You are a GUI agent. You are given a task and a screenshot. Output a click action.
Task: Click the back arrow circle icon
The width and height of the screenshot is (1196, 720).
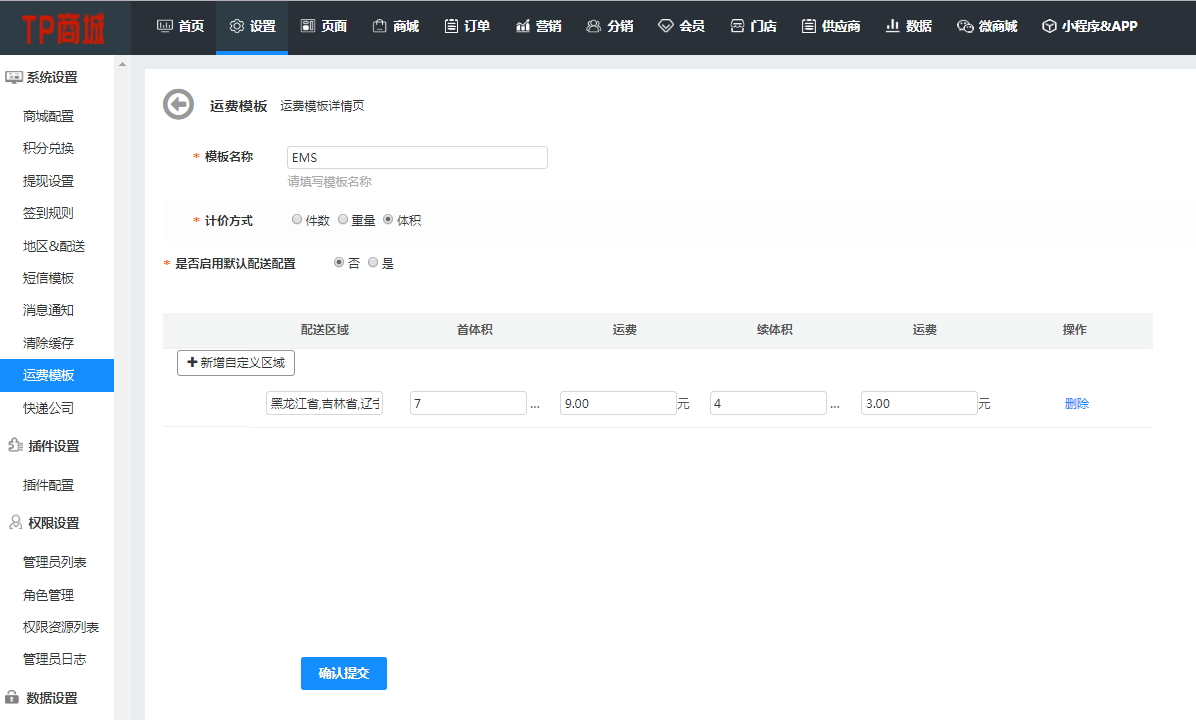(x=178, y=105)
